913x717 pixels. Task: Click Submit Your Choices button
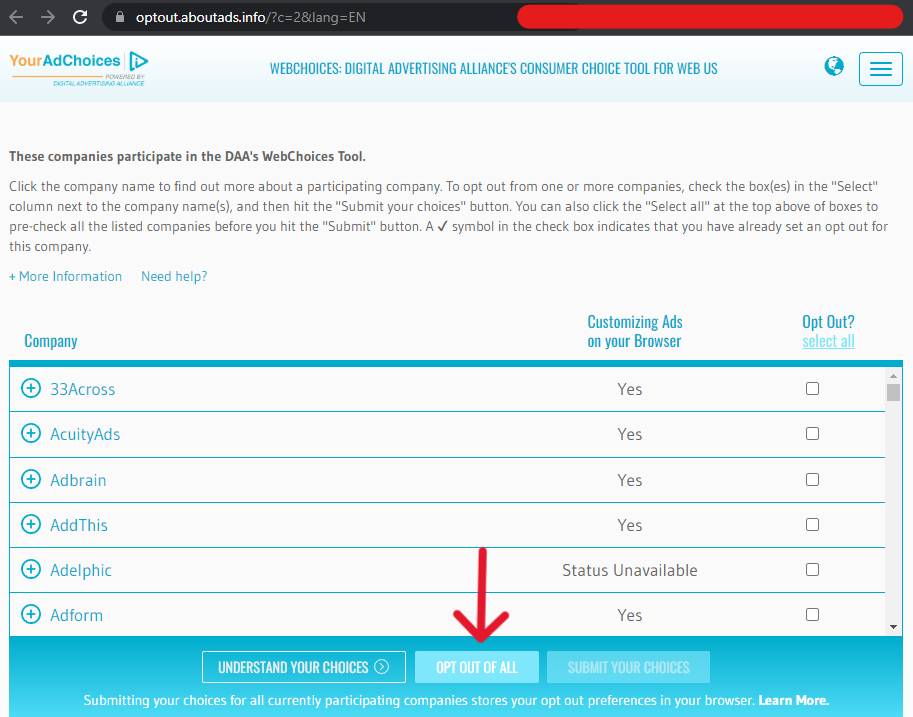[628, 667]
